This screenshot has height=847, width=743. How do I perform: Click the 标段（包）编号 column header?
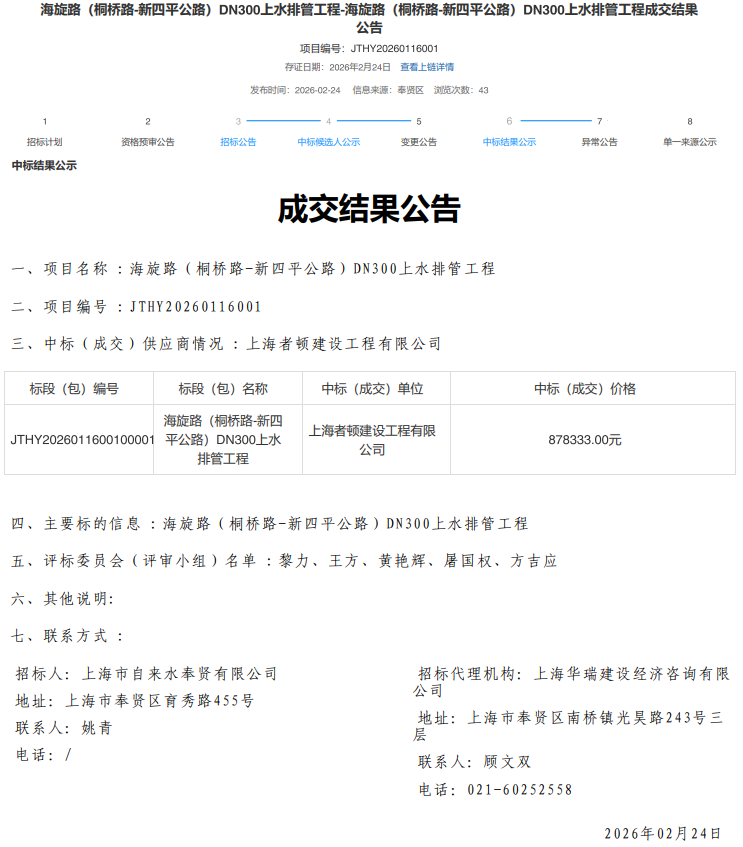click(x=79, y=388)
